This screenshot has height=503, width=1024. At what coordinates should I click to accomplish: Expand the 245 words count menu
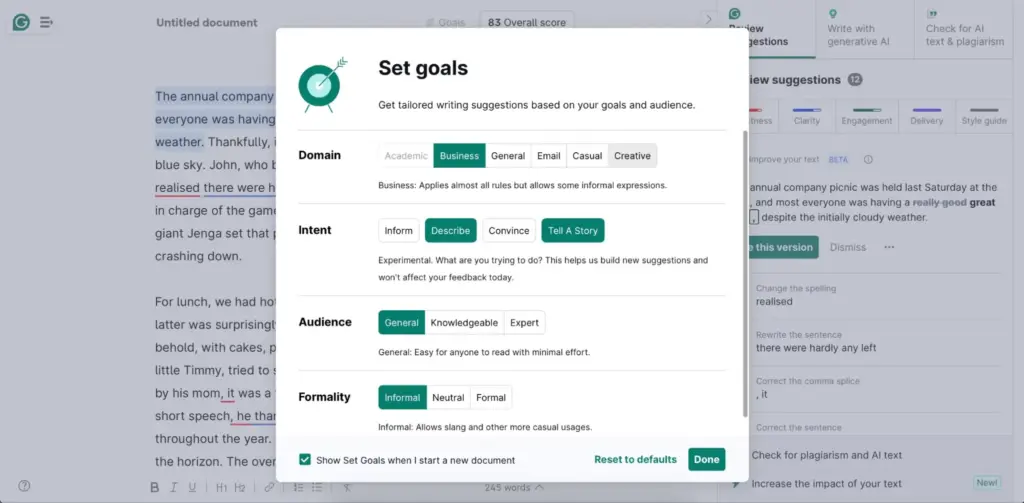click(514, 487)
